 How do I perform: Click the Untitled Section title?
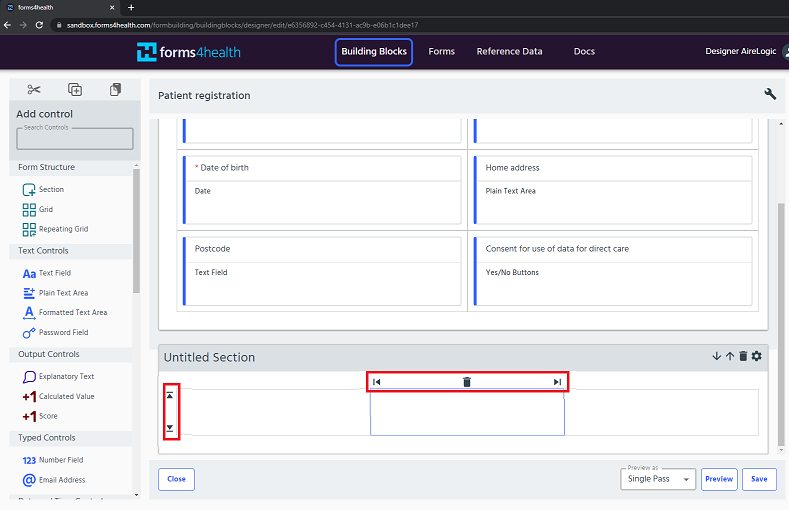click(209, 358)
